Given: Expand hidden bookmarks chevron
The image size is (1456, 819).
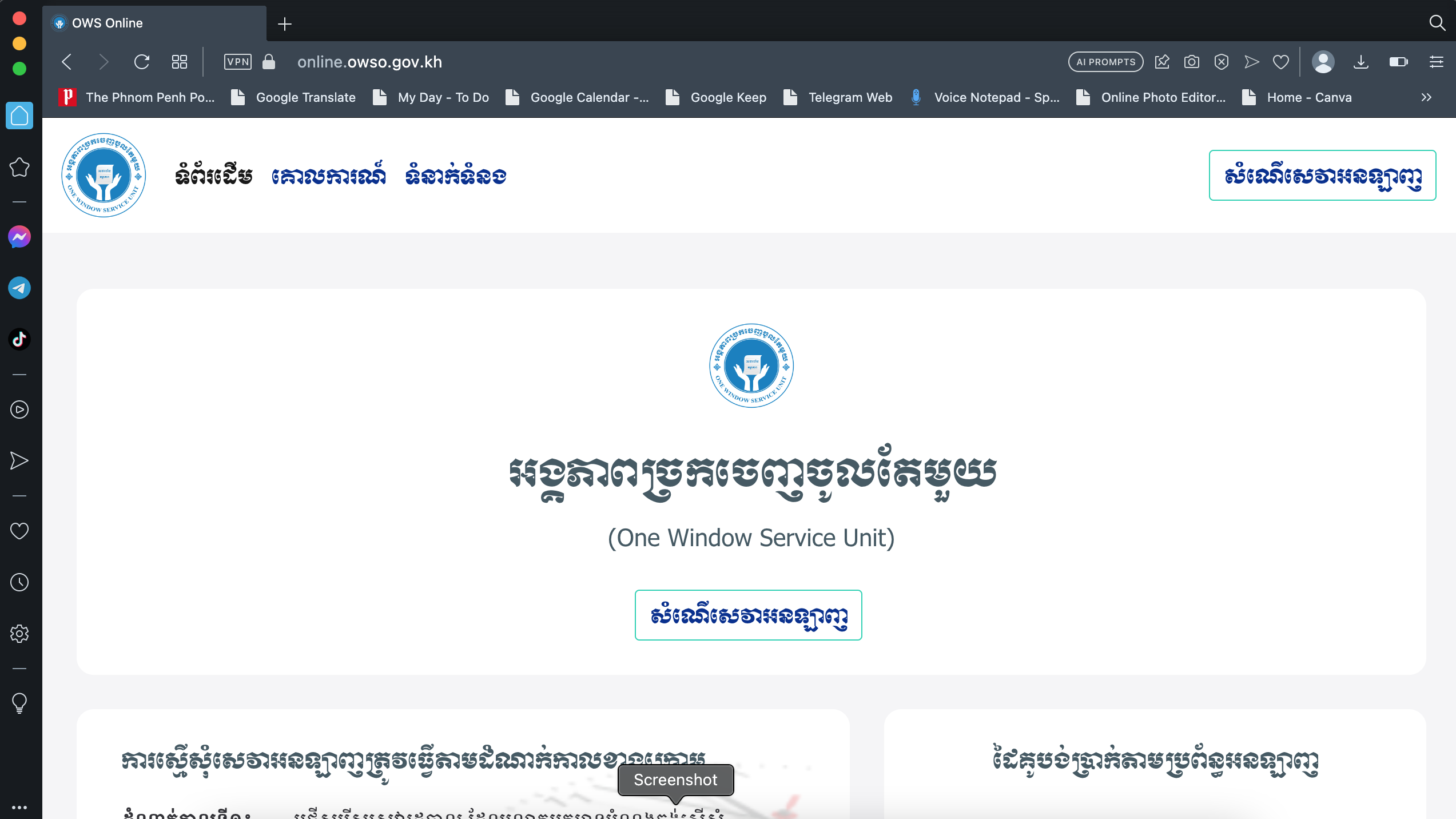Looking at the screenshot, I should tap(1426, 97).
